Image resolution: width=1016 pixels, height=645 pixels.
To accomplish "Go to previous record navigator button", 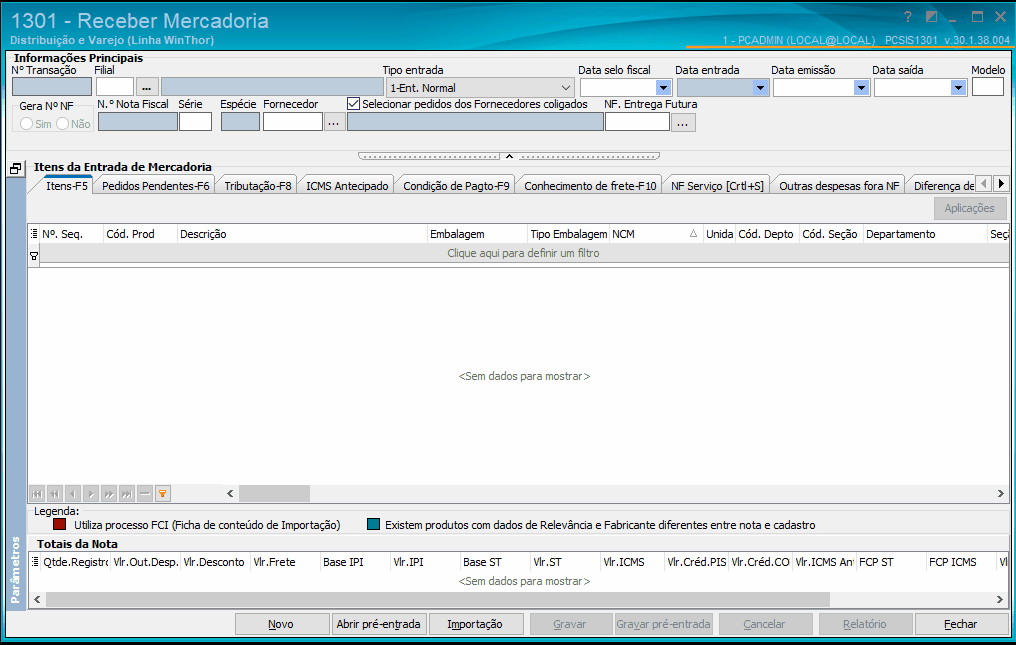I will click(73, 494).
